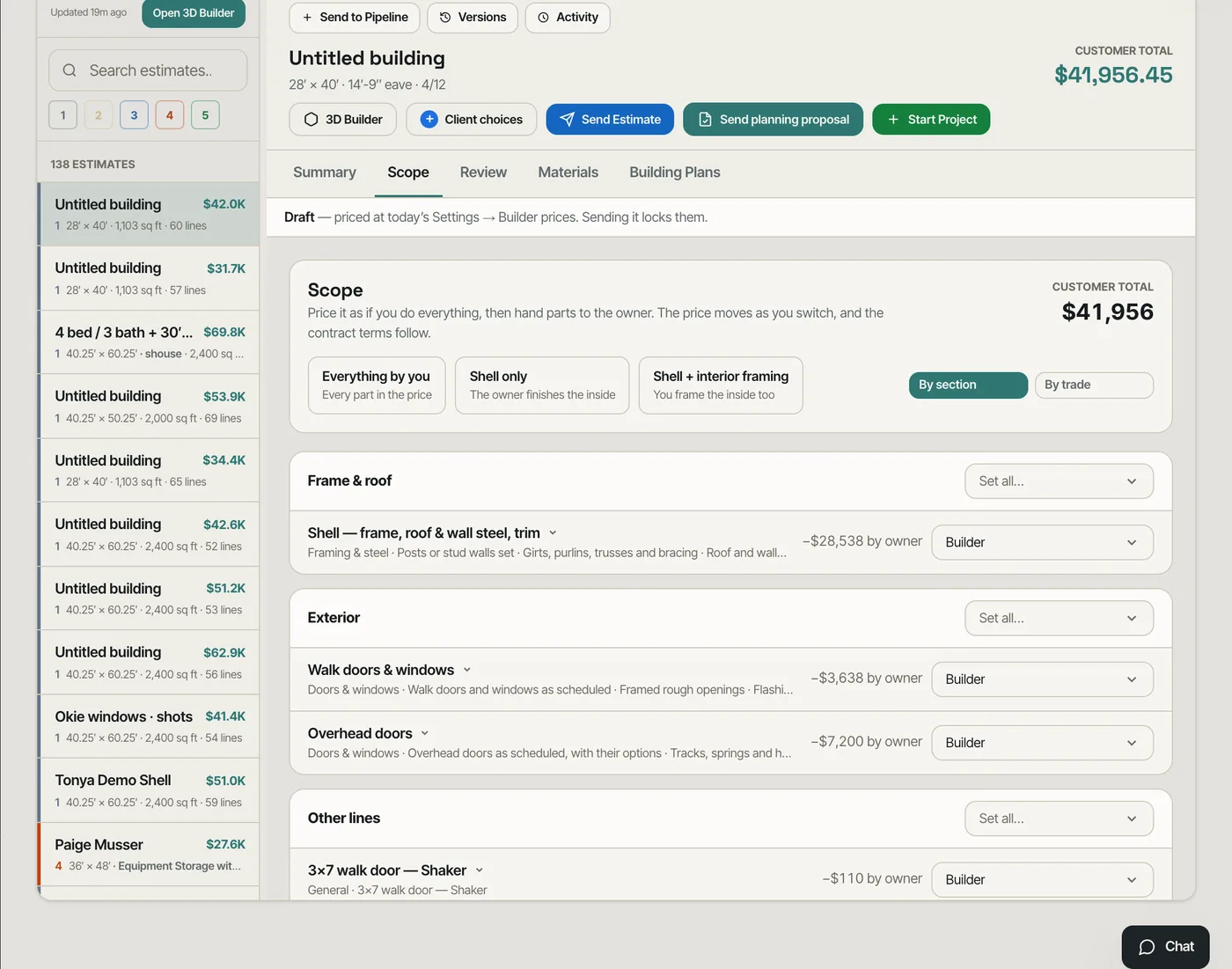Open the Chat widget
Viewport: 1232px width, 969px height.
(x=1166, y=947)
